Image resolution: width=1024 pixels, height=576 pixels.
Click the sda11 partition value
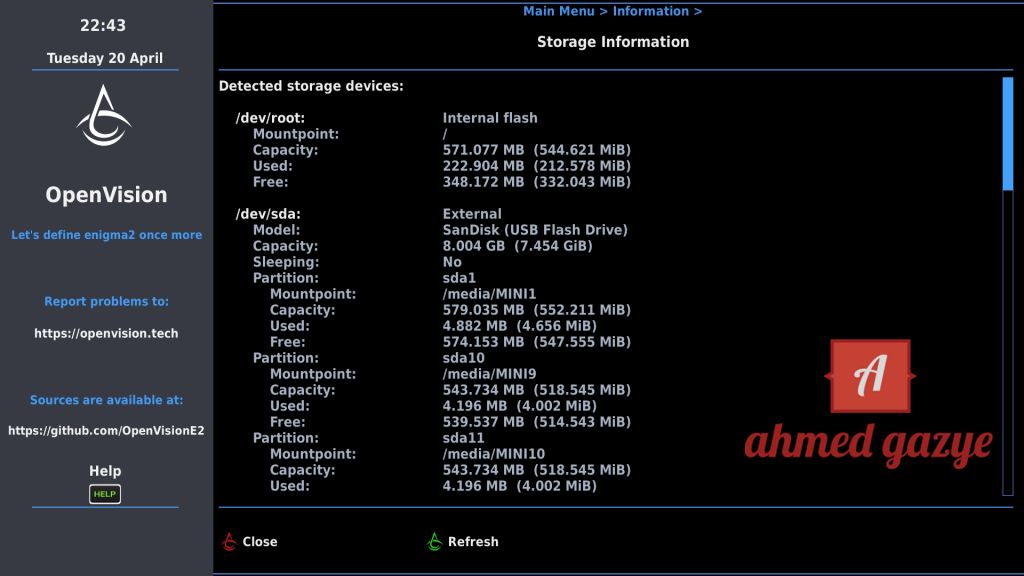tap(463, 438)
